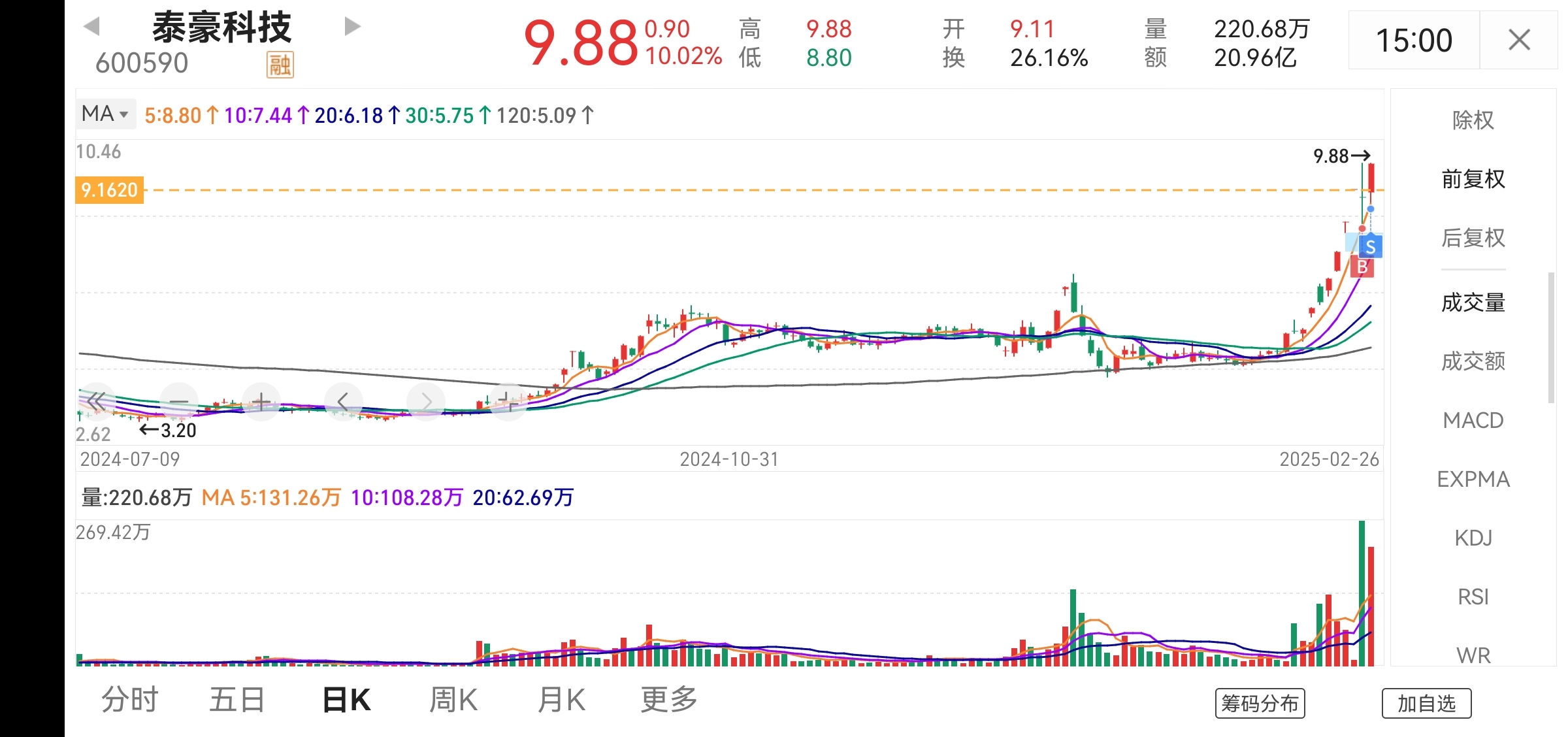Click the indicator list scrollbar on right edge
The image size is (1568, 737).
[1551, 338]
